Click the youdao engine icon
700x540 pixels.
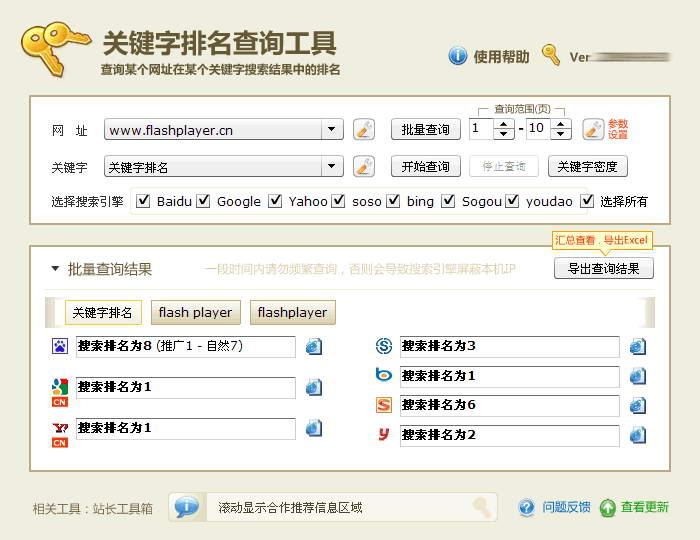click(x=383, y=434)
